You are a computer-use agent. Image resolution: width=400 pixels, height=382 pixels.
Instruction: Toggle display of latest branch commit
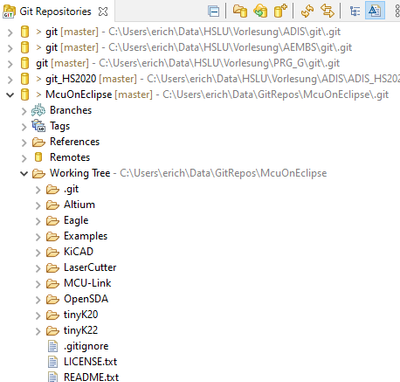tap(374, 11)
